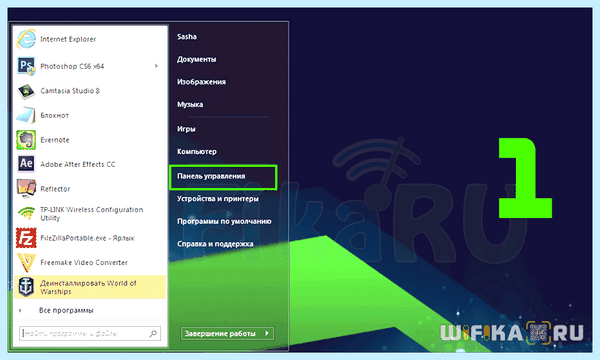Click World of Warships uninstall icon
Viewport: 600px width, 360px height.
click(x=26, y=287)
